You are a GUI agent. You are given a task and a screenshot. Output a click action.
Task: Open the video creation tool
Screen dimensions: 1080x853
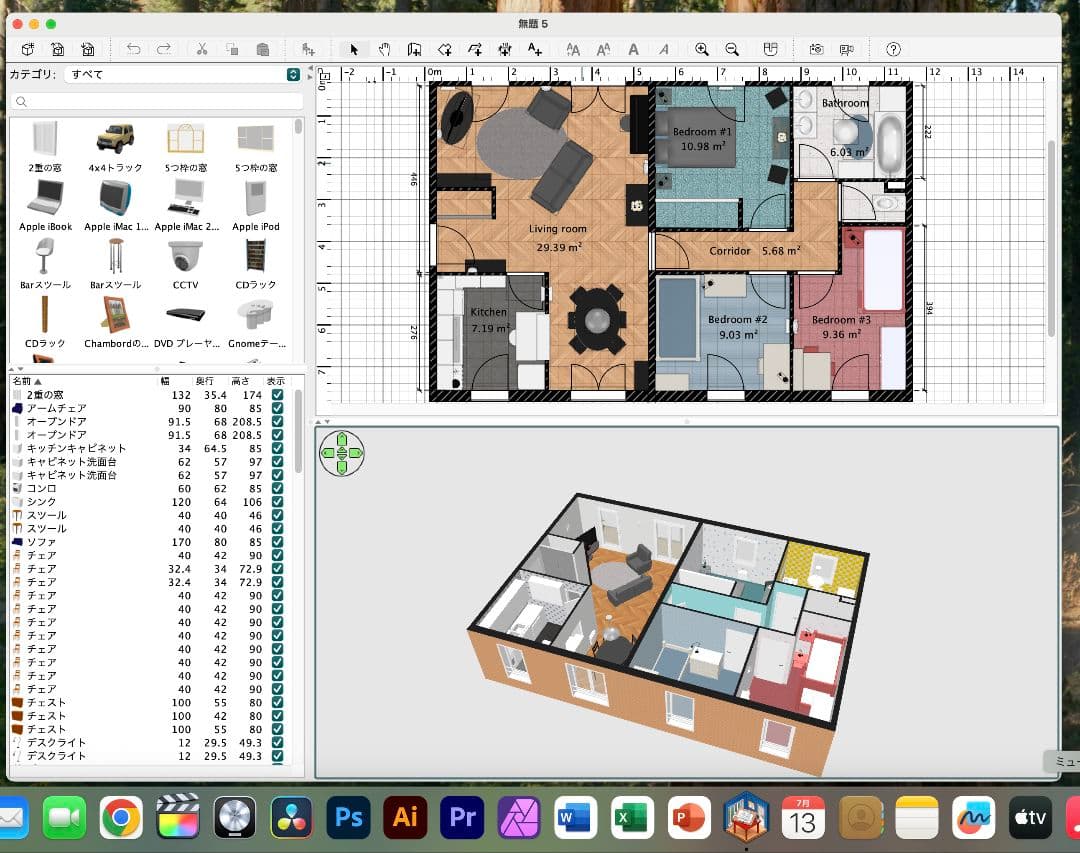pyautogui.click(x=847, y=49)
